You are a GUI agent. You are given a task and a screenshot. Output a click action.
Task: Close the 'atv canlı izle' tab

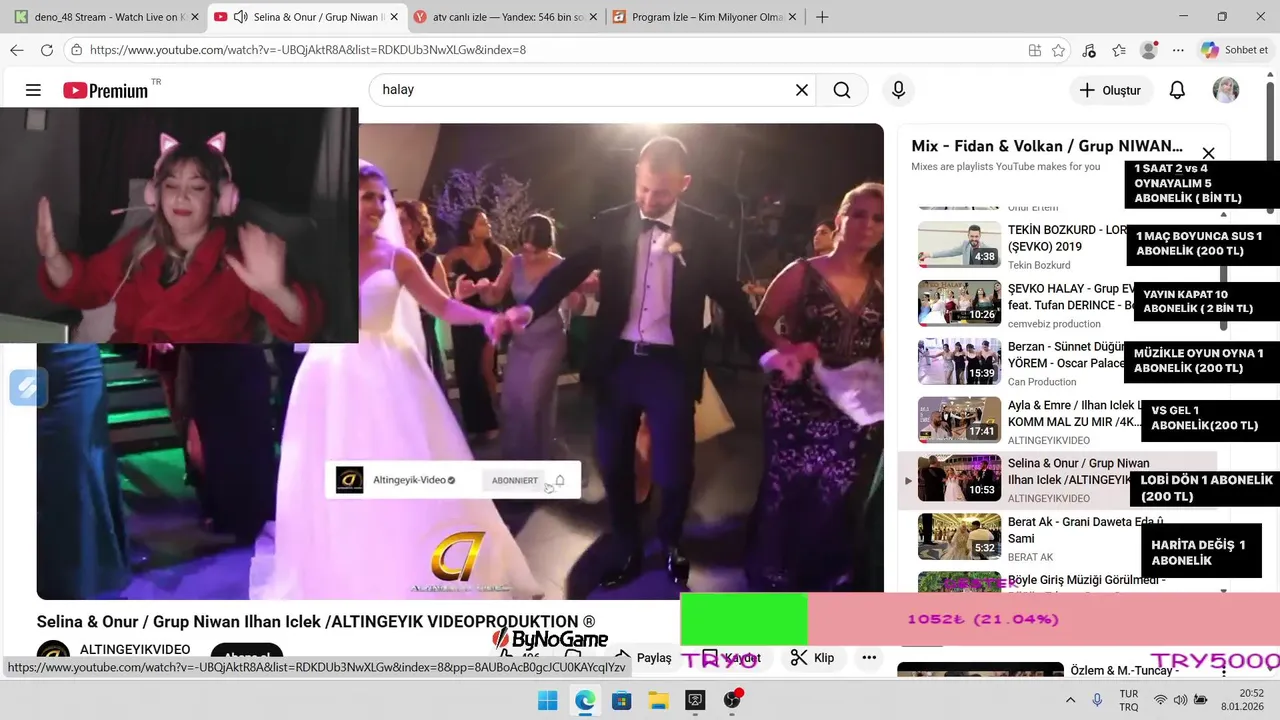[x=593, y=17]
